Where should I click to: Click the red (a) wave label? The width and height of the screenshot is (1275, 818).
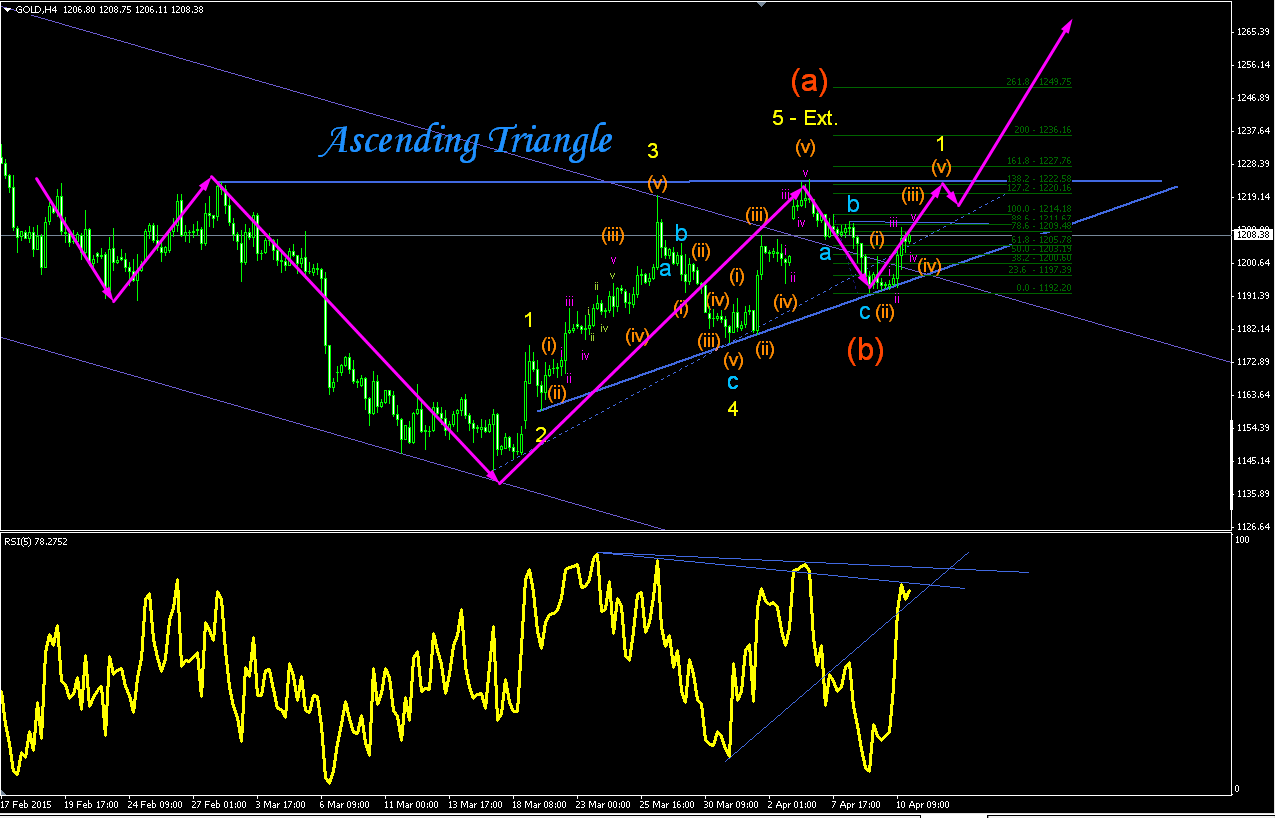(809, 79)
